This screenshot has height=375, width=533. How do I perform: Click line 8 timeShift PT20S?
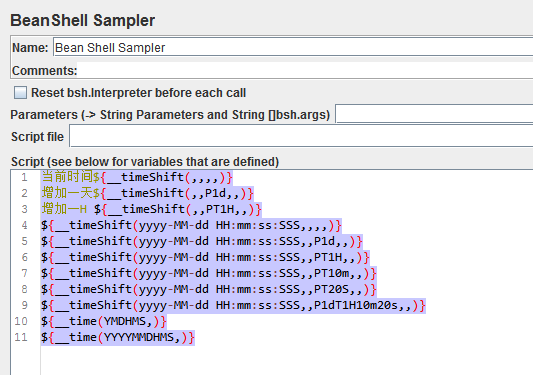[208, 289]
